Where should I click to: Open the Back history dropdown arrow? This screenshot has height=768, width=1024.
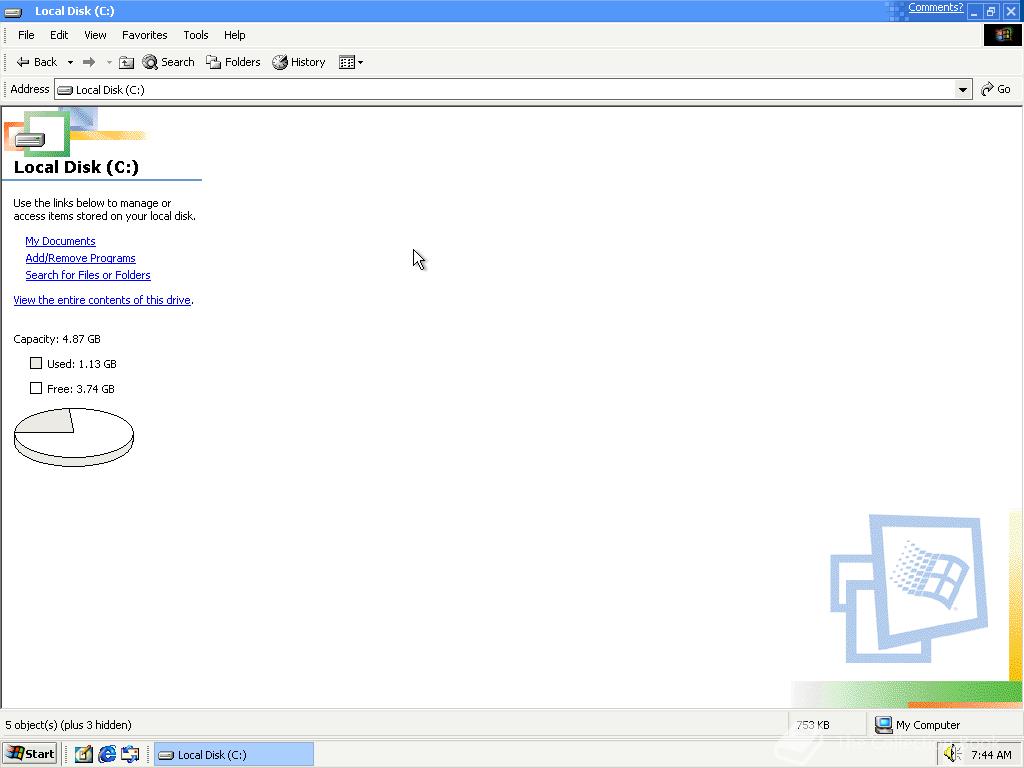point(70,63)
